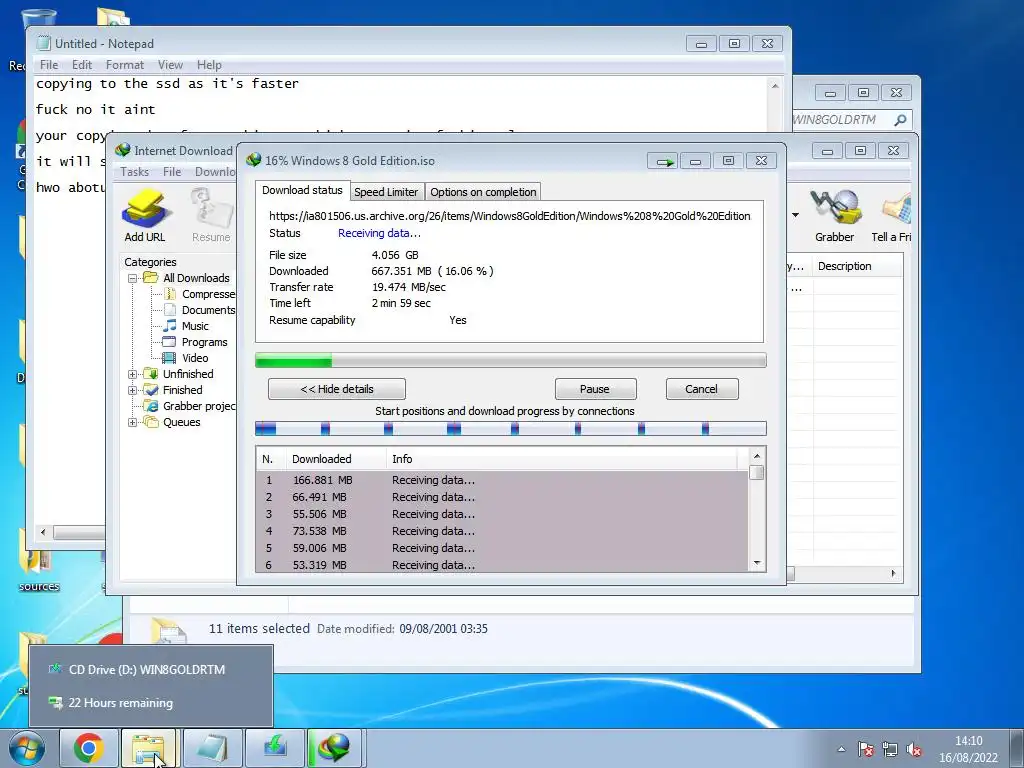Open the download-arrow app in the taskbar

tap(275, 748)
